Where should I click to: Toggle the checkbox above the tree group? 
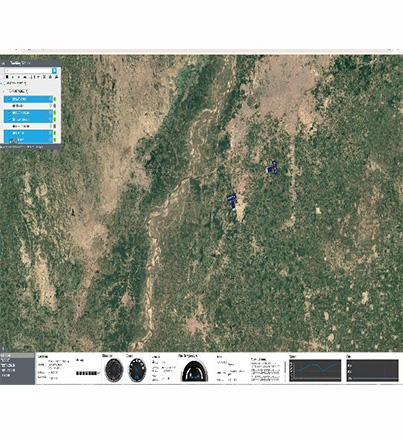coord(5,83)
